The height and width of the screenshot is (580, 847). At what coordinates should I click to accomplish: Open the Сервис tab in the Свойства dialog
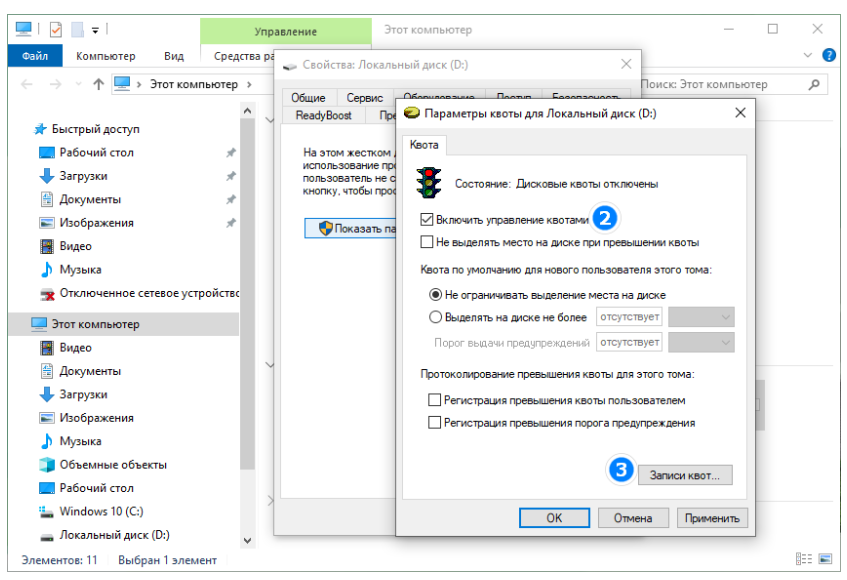[x=365, y=98]
